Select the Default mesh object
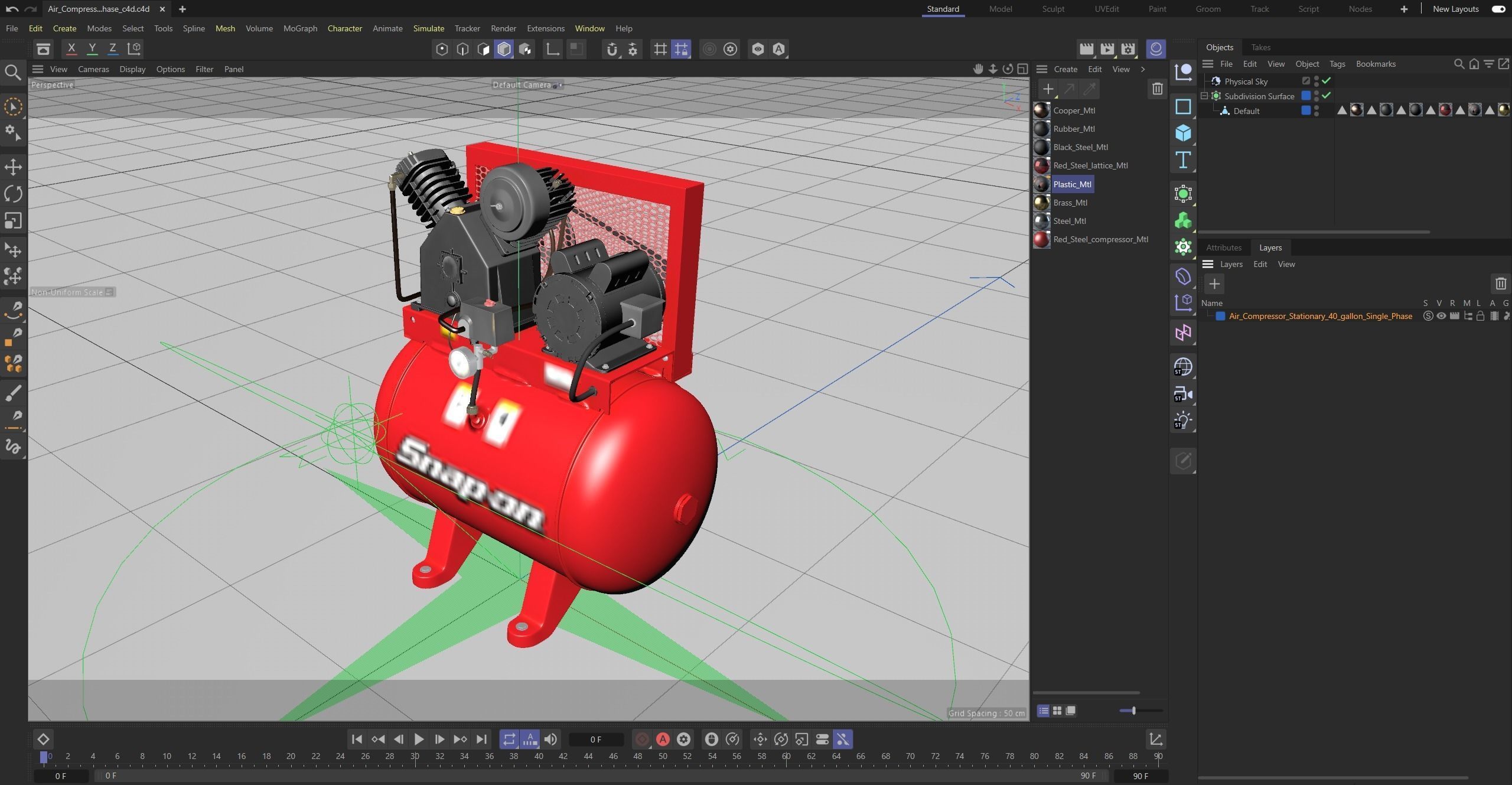1512x785 pixels. [1246, 111]
